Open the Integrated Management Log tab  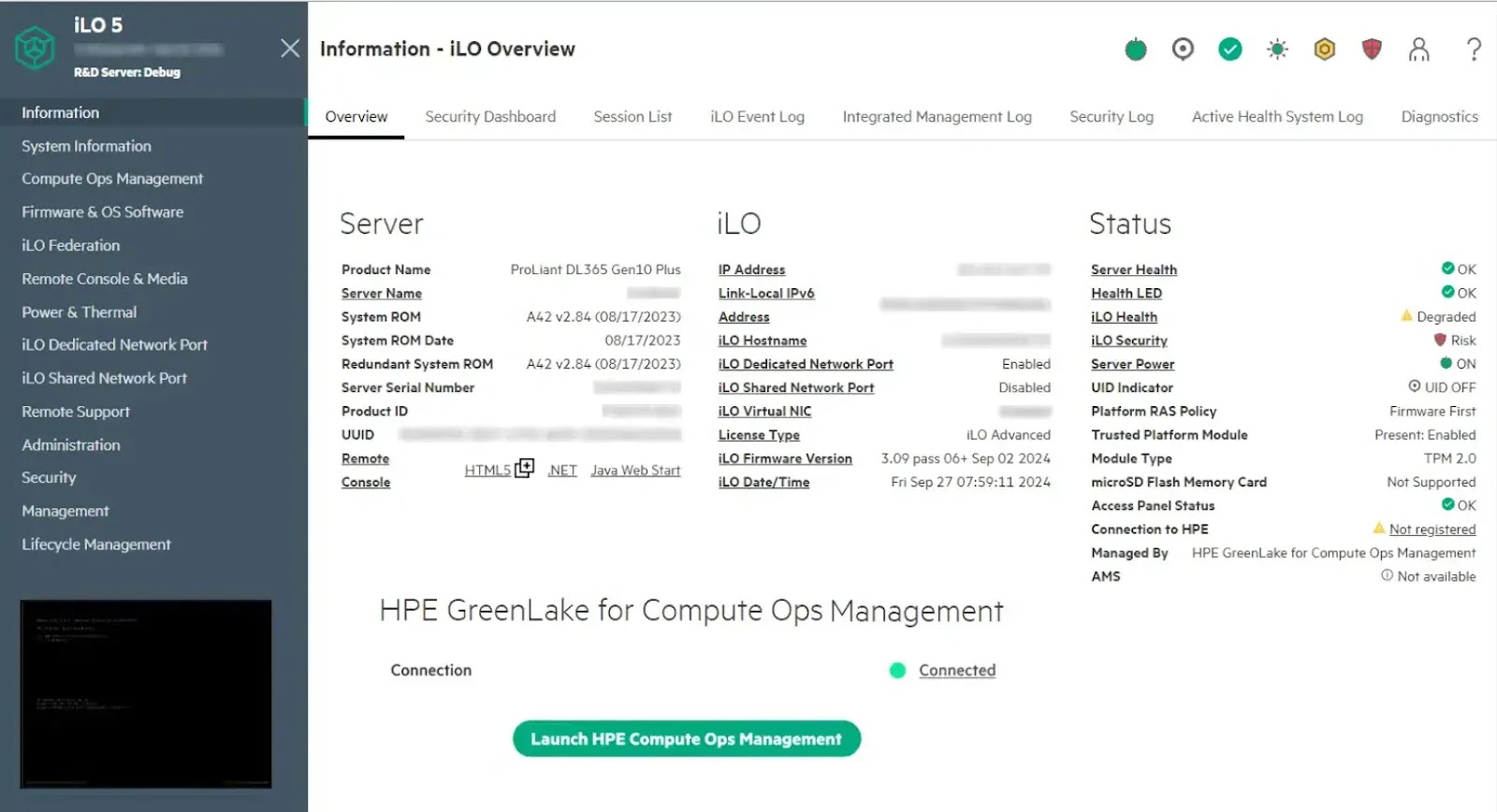click(937, 117)
